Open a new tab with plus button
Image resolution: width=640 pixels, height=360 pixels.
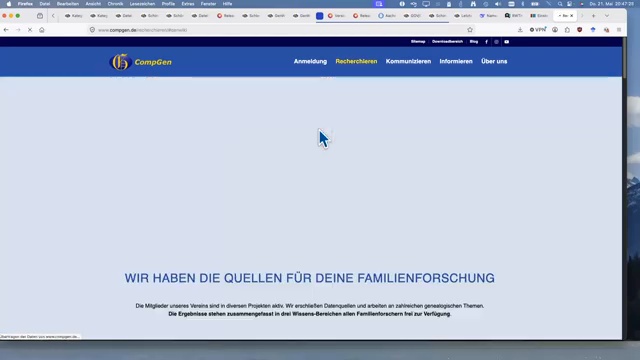point(593,16)
